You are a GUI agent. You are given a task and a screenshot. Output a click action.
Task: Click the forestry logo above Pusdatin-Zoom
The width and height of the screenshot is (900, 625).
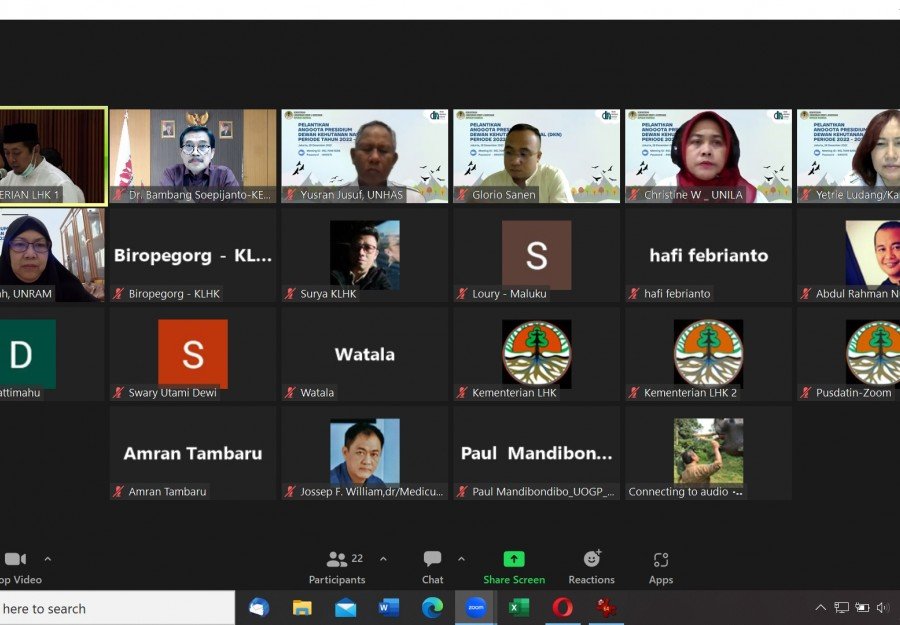(x=872, y=354)
